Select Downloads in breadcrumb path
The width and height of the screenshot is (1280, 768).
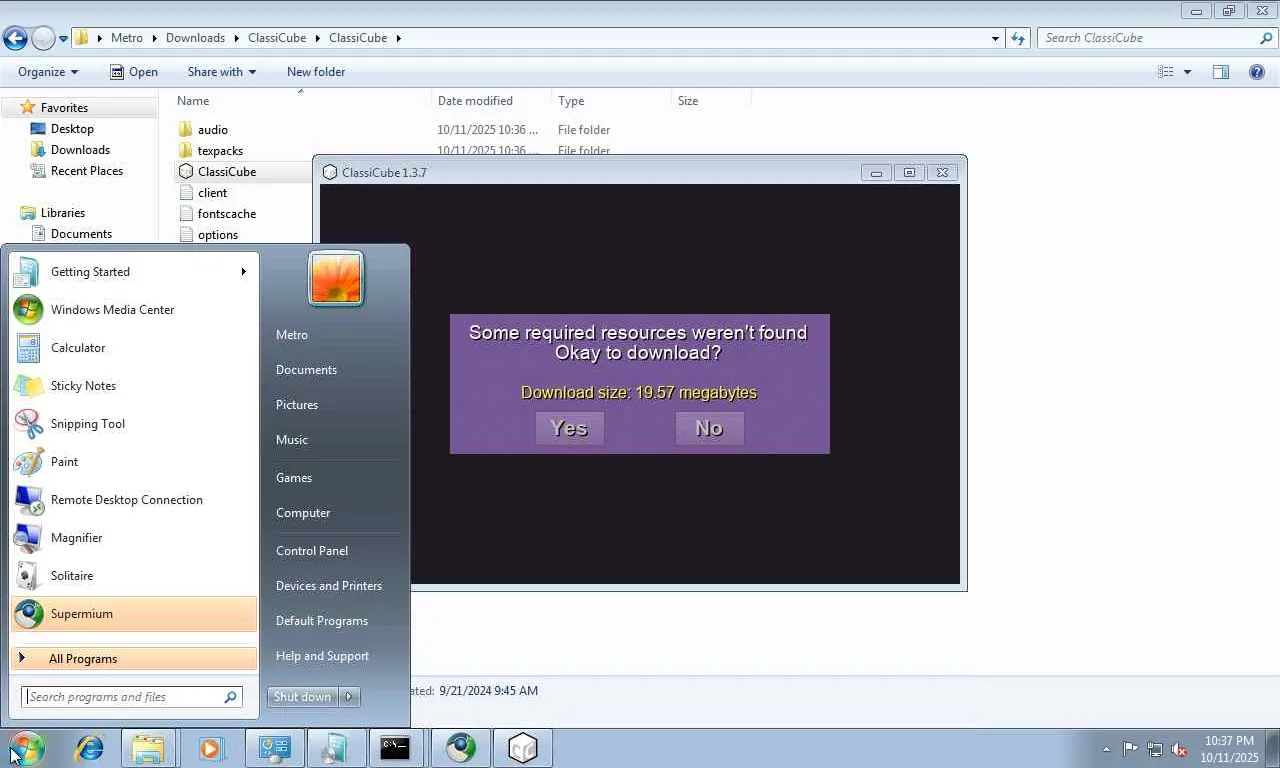click(x=195, y=38)
